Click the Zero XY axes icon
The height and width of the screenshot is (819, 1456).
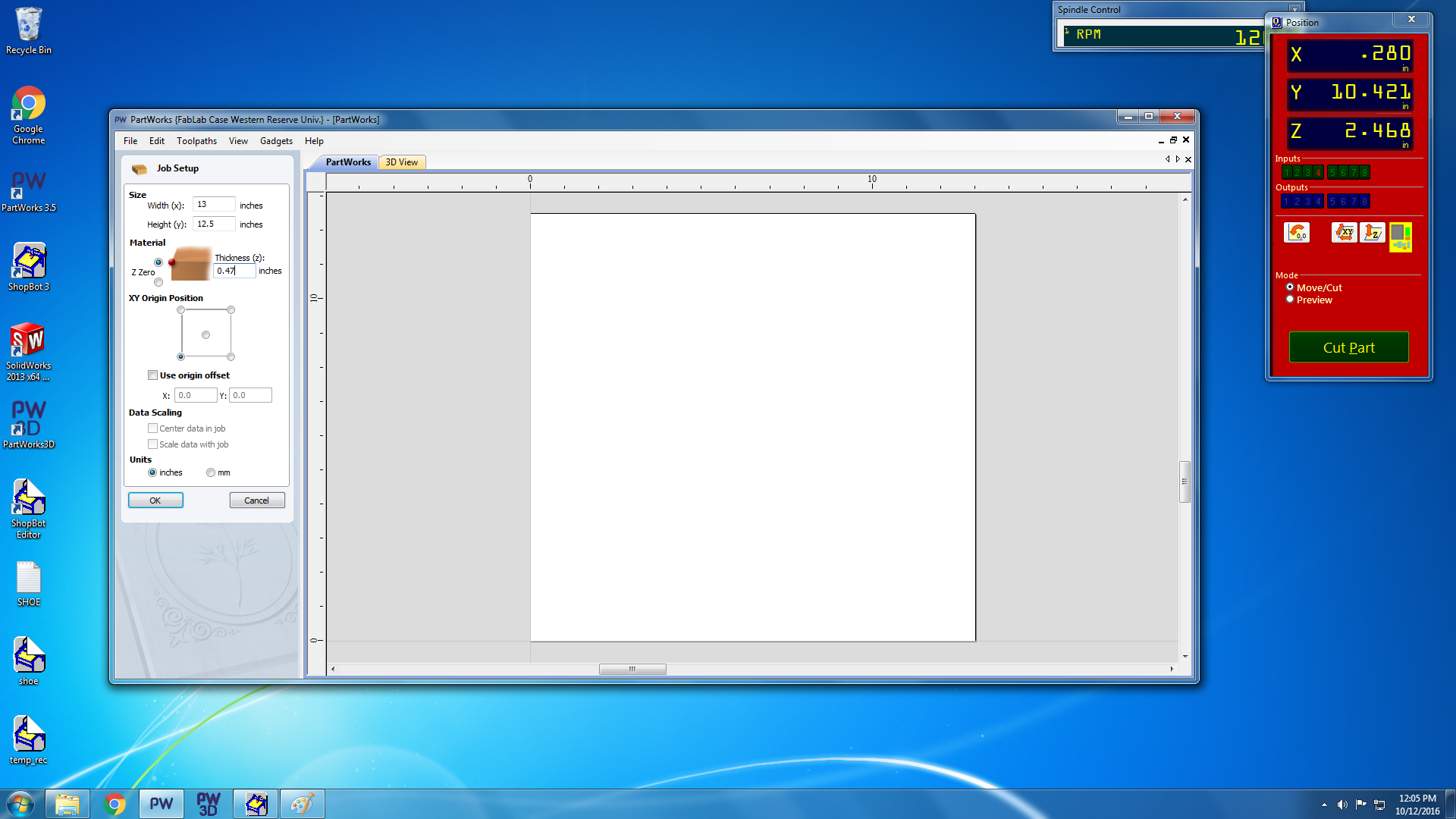[x=1344, y=232]
